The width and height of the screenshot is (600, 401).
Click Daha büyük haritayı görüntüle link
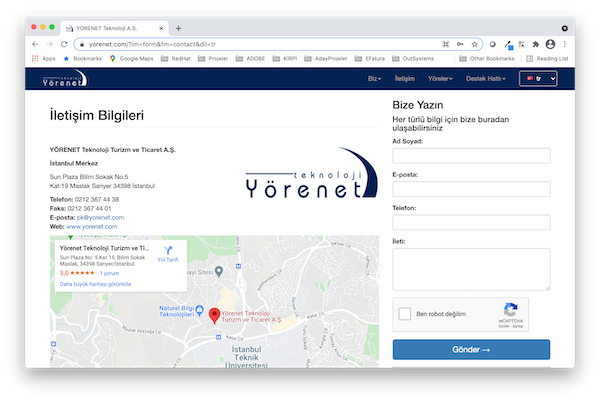[x=95, y=284]
